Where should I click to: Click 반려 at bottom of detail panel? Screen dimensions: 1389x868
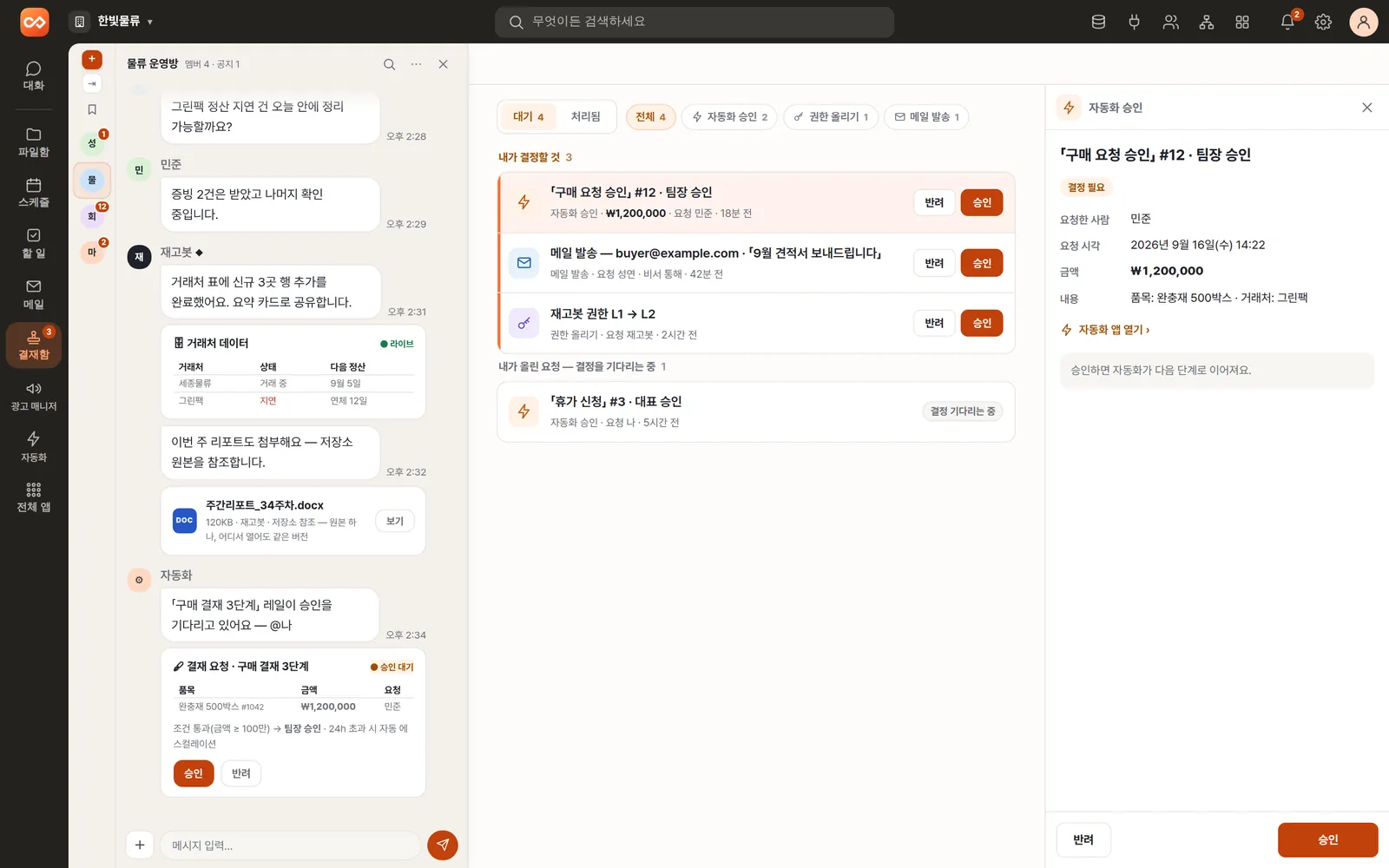coord(1083,839)
